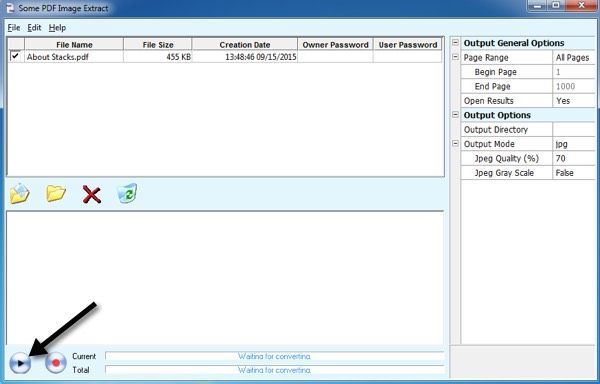Click the add PDF file icon
Image resolution: width=600 pixels, height=384 pixels.
coord(20,194)
